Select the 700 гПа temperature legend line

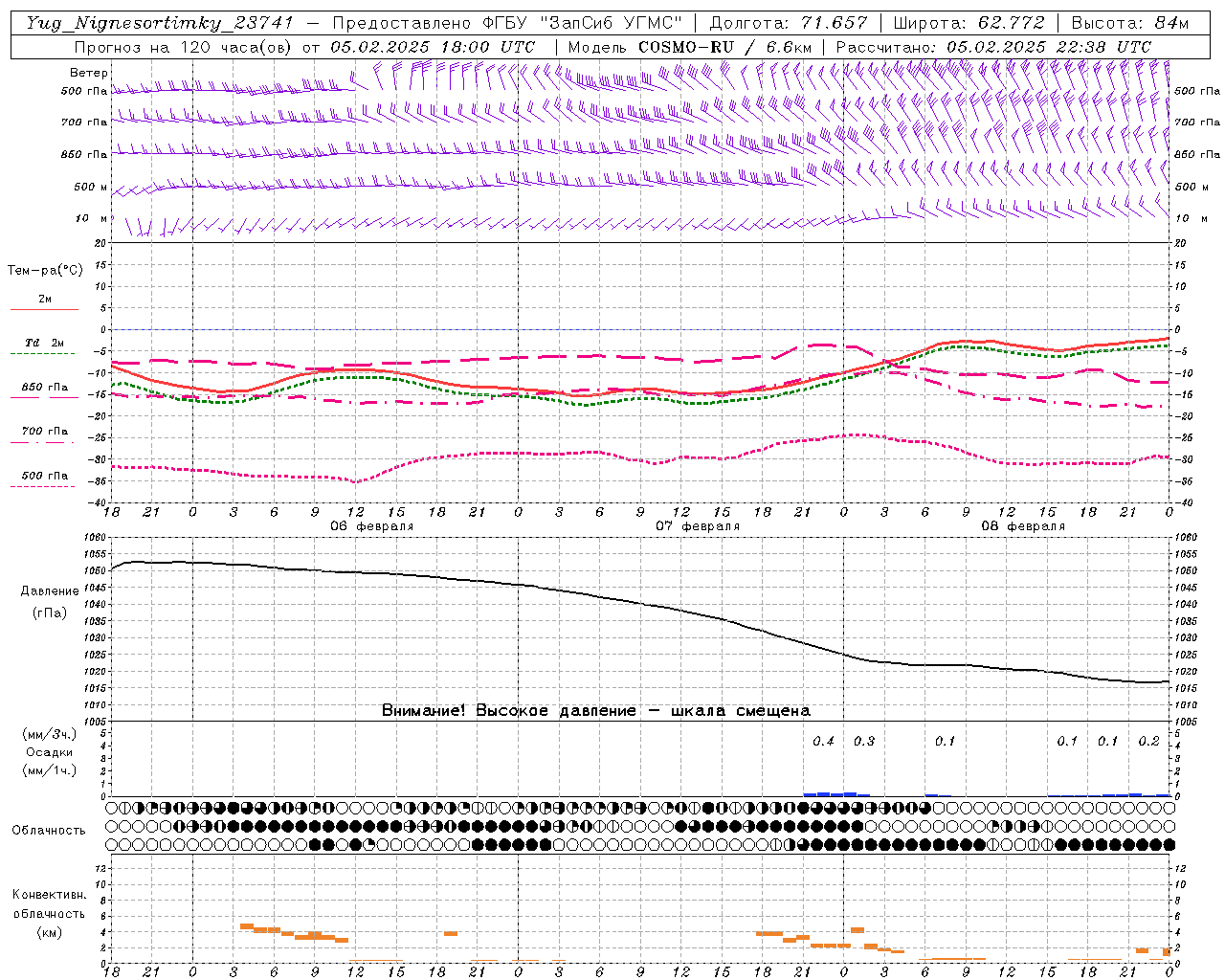click(x=43, y=442)
